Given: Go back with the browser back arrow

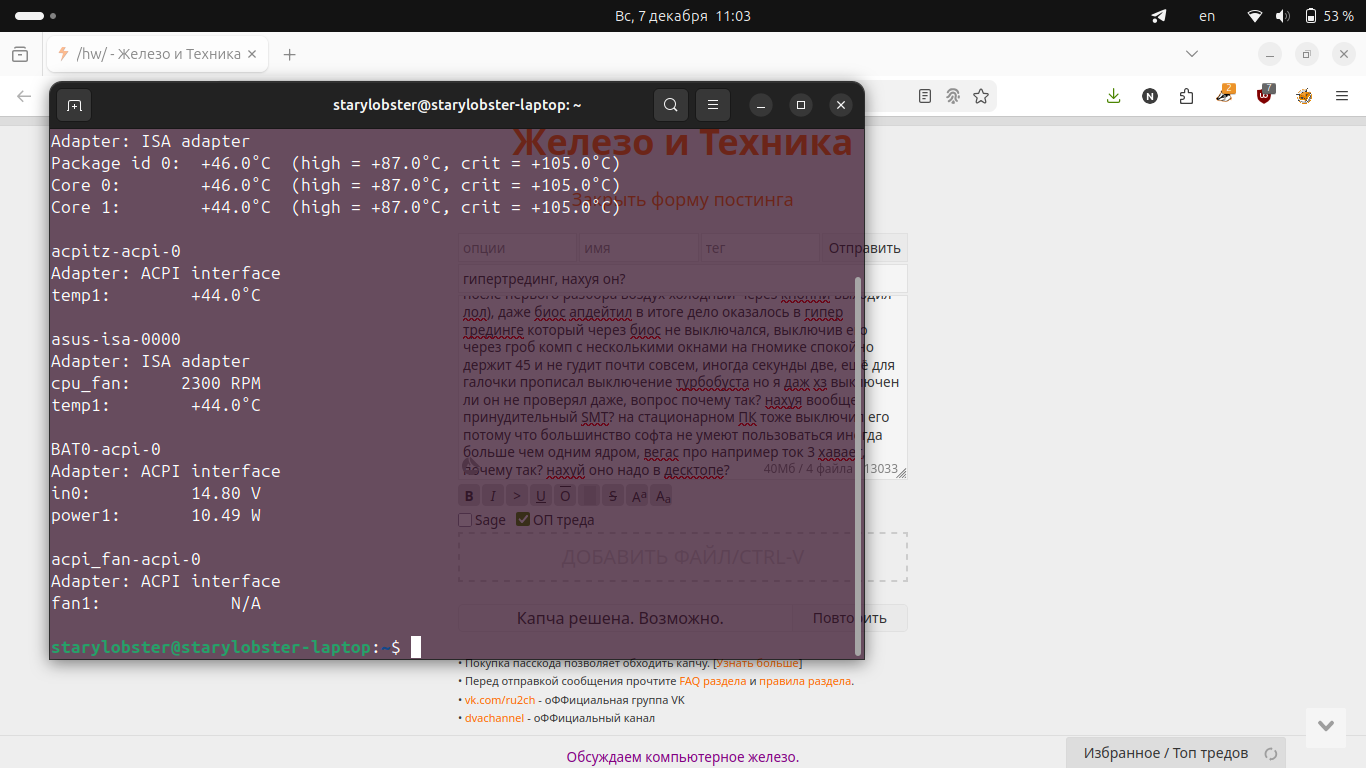Looking at the screenshot, I should tap(24, 96).
